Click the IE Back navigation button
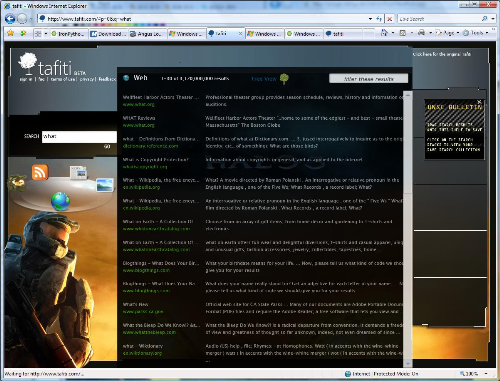The width and height of the screenshot is (500, 381). click(x=10, y=19)
